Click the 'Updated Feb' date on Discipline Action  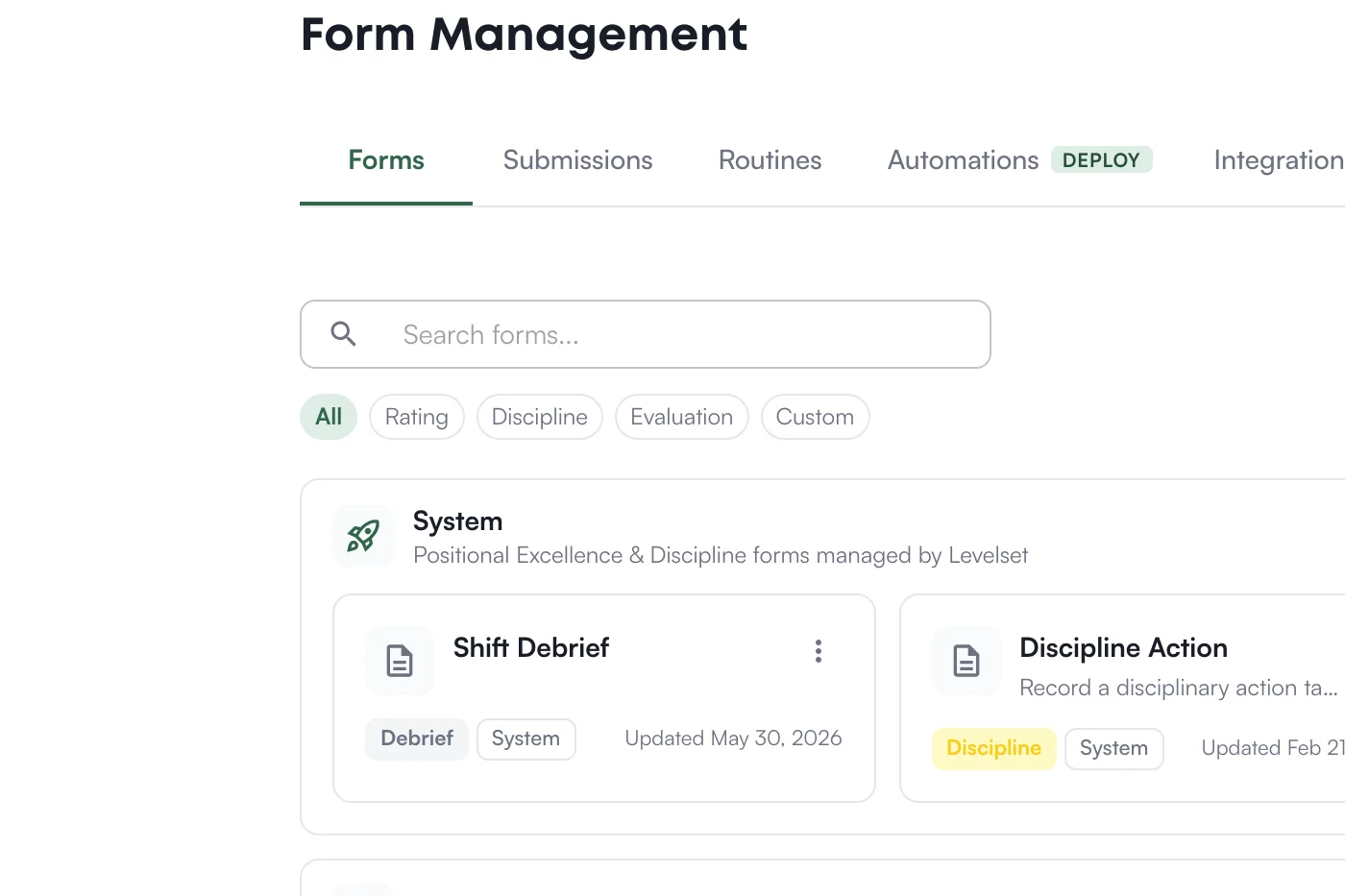(x=1273, y=748)
